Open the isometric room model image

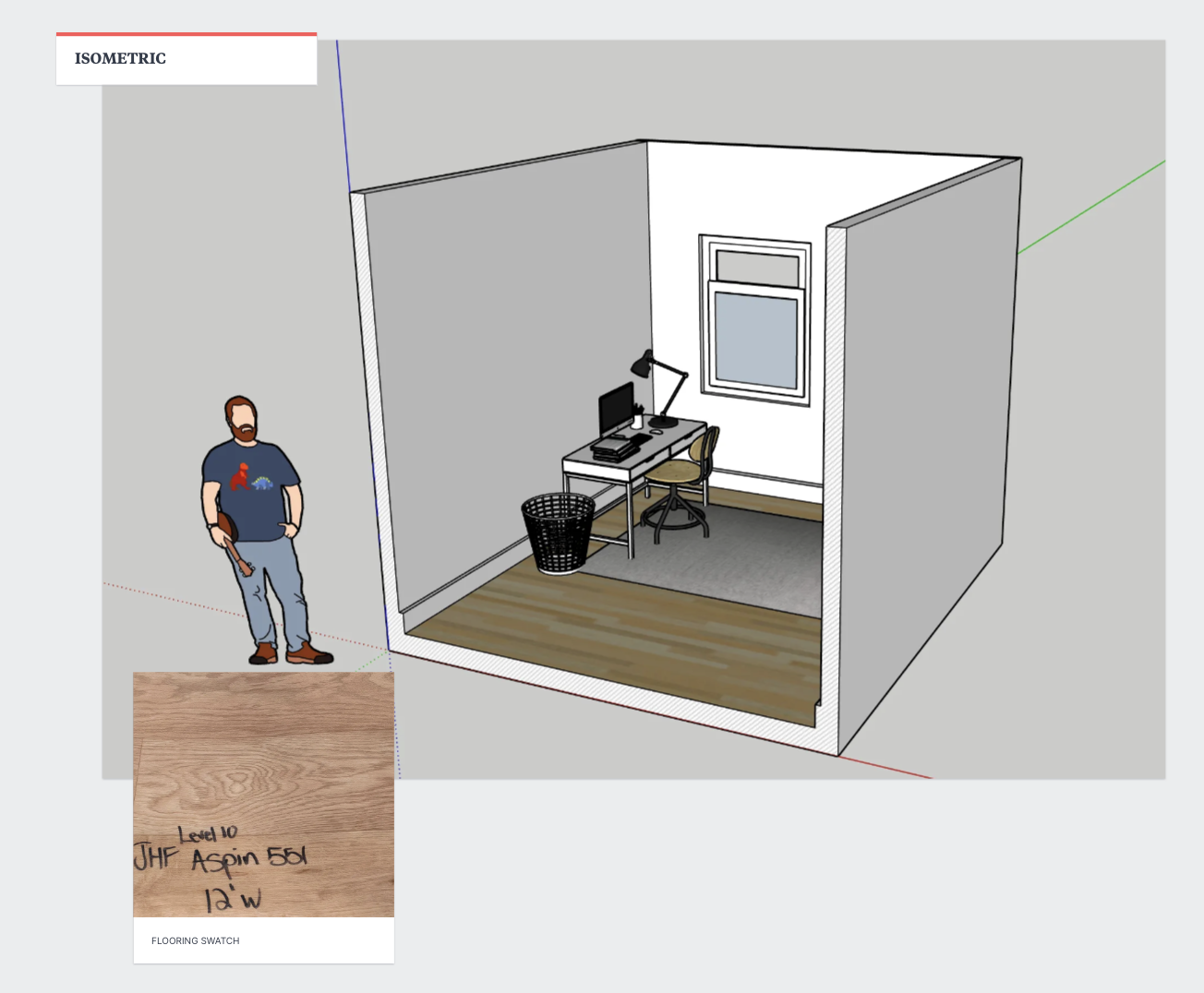pos(633,409)
